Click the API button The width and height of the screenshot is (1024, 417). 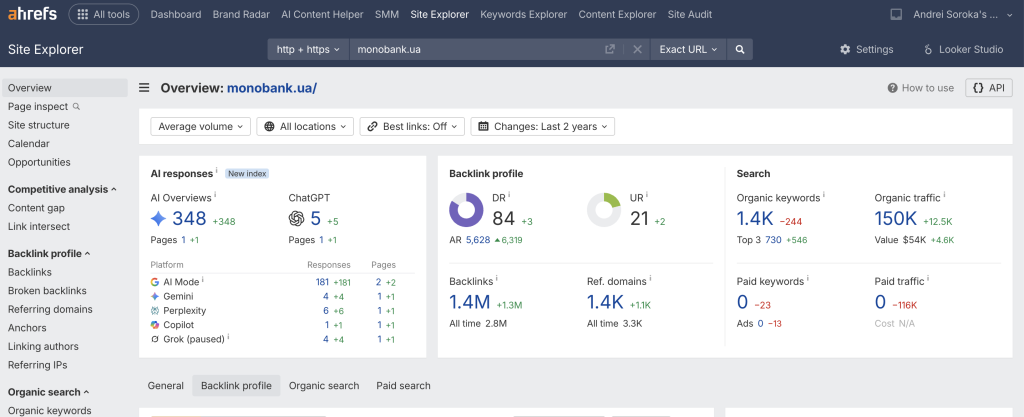click(989, 88)
